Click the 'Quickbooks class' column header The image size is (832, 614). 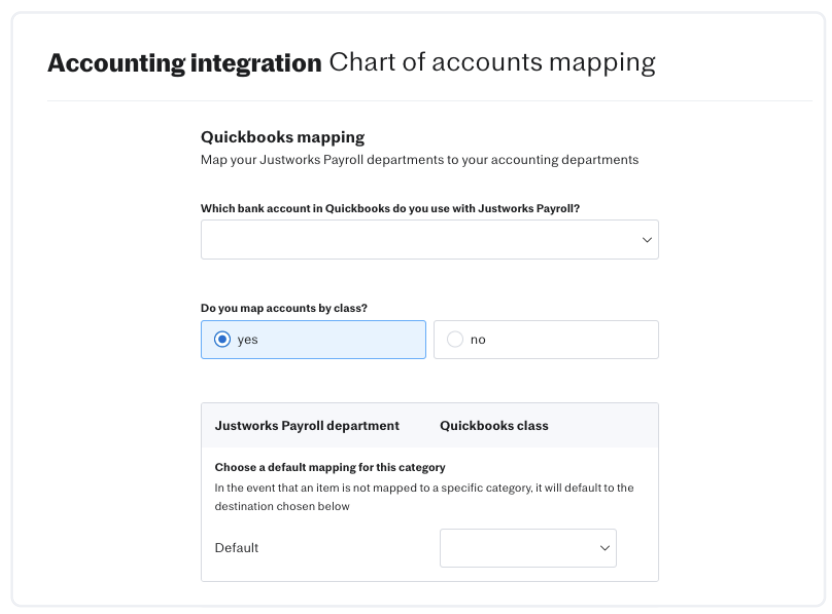pos(493,424)
